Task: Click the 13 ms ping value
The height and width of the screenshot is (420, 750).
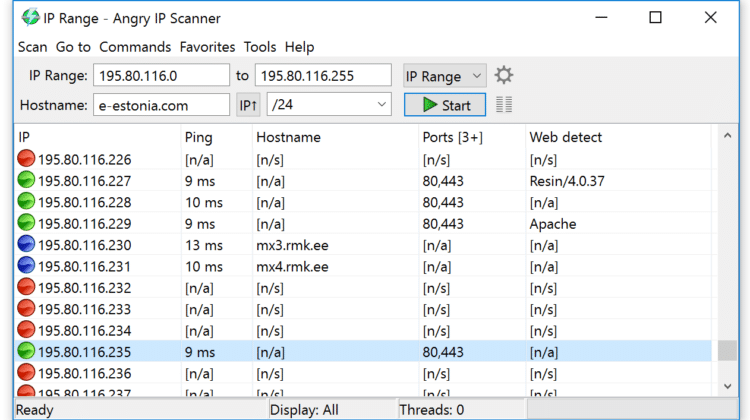Action: [204, 245]
